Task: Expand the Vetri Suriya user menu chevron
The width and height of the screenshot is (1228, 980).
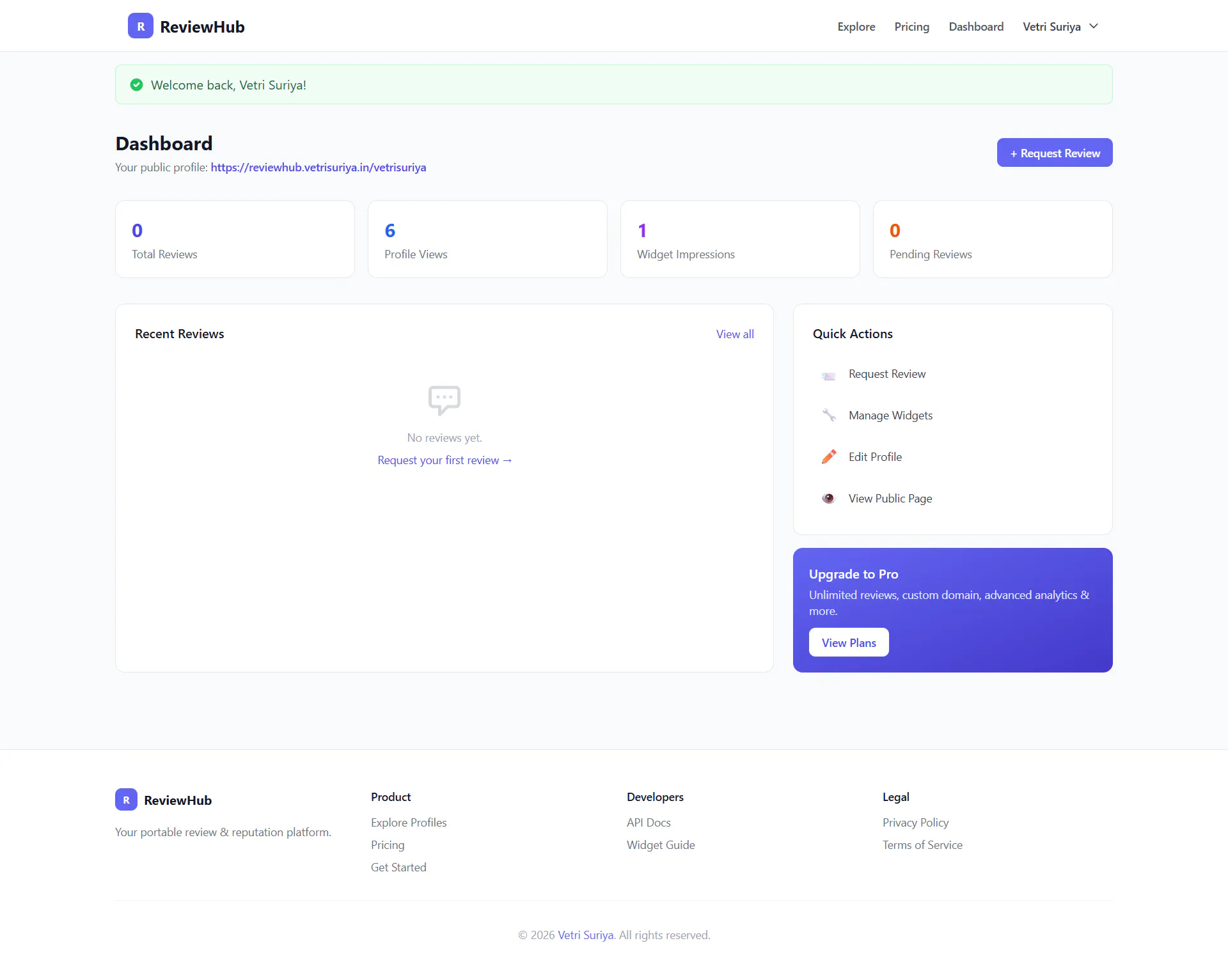Action: [x=1094, y=26]
